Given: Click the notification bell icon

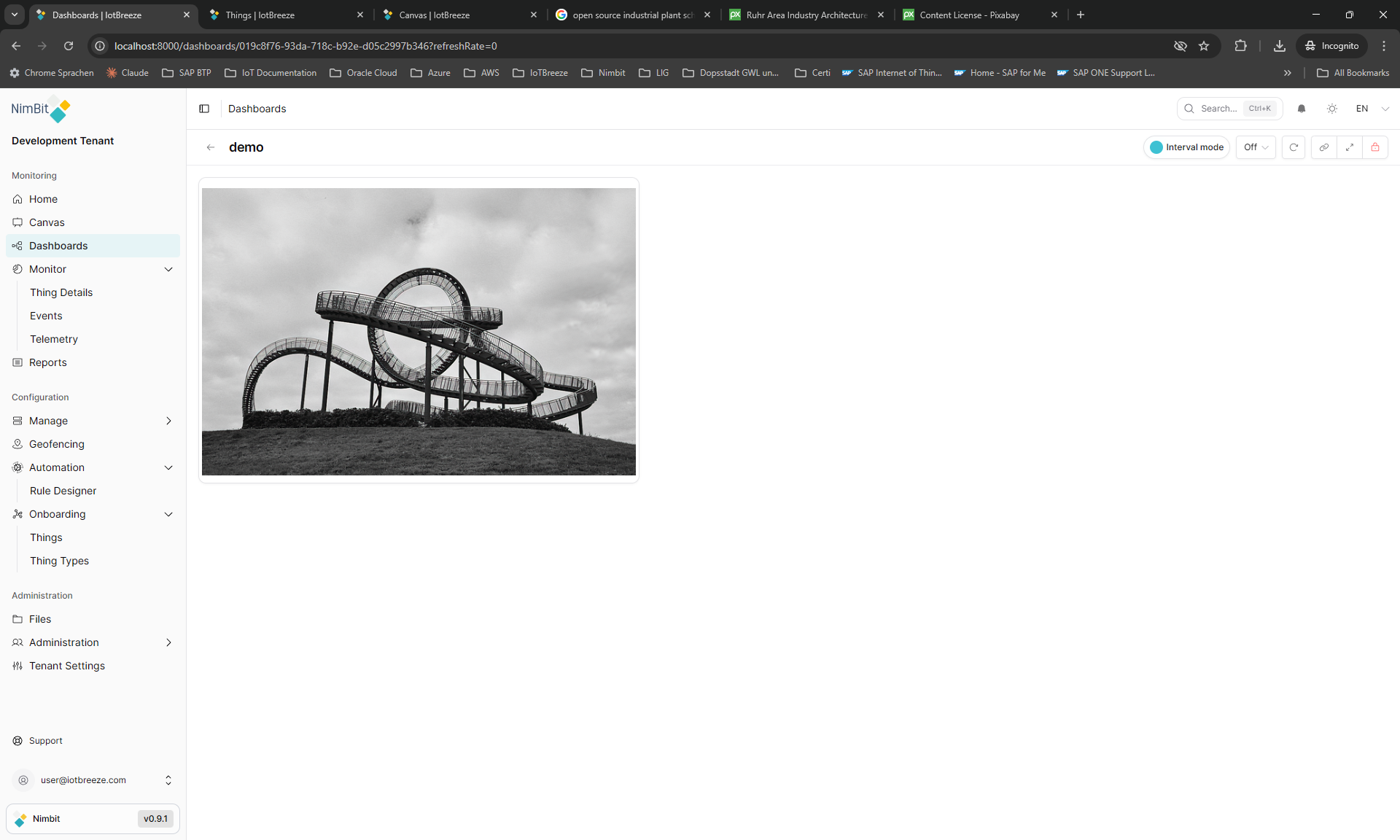Looking at the screenshot, I should 1302,109.
